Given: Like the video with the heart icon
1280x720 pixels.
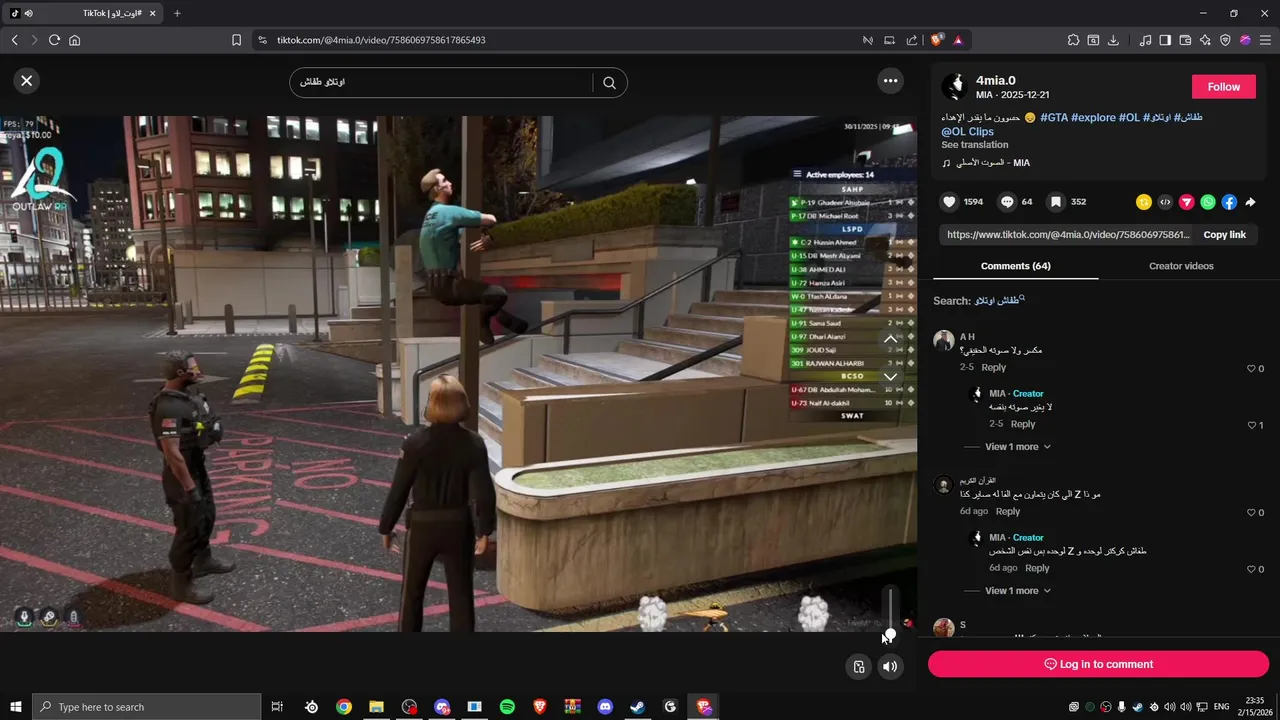Looking at the screenshot, I should pyautogui.click(x=949, y=202).
